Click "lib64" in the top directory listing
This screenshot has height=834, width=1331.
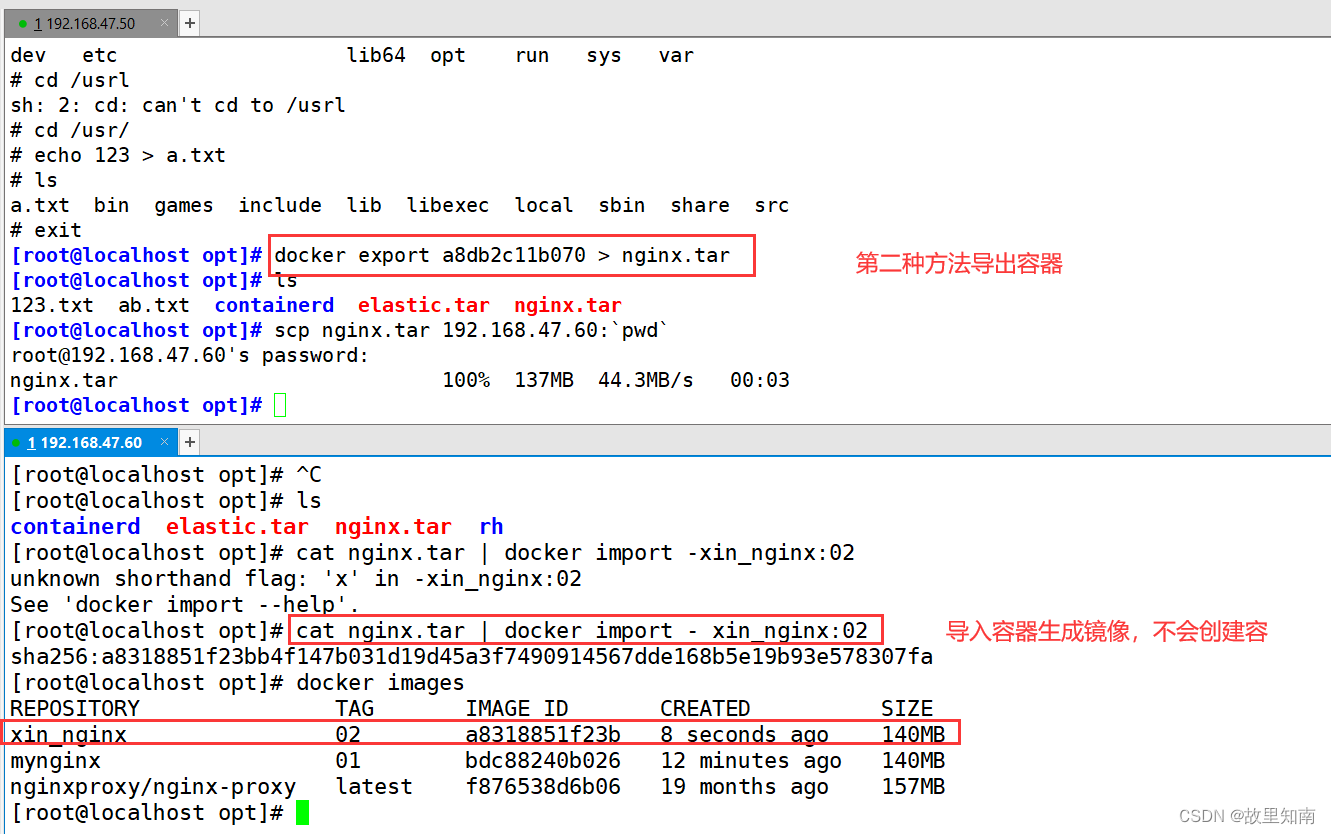pos(376,55)
